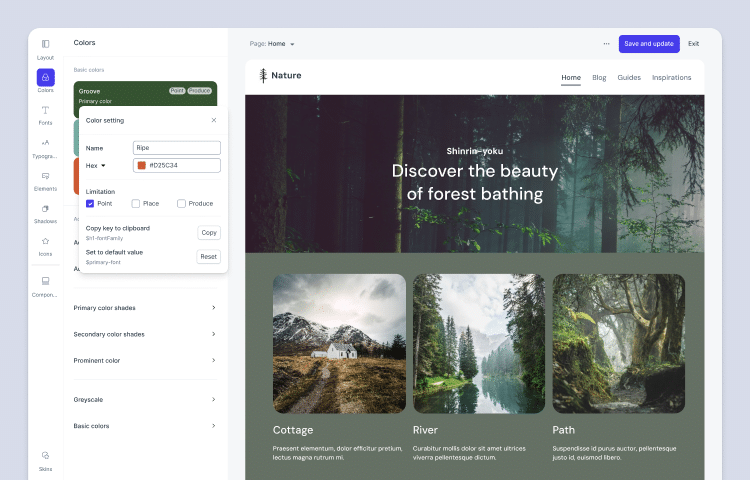Click the Path image thumbnail
Viewport: 750px width, 480px height.
[x=618, y=343]
